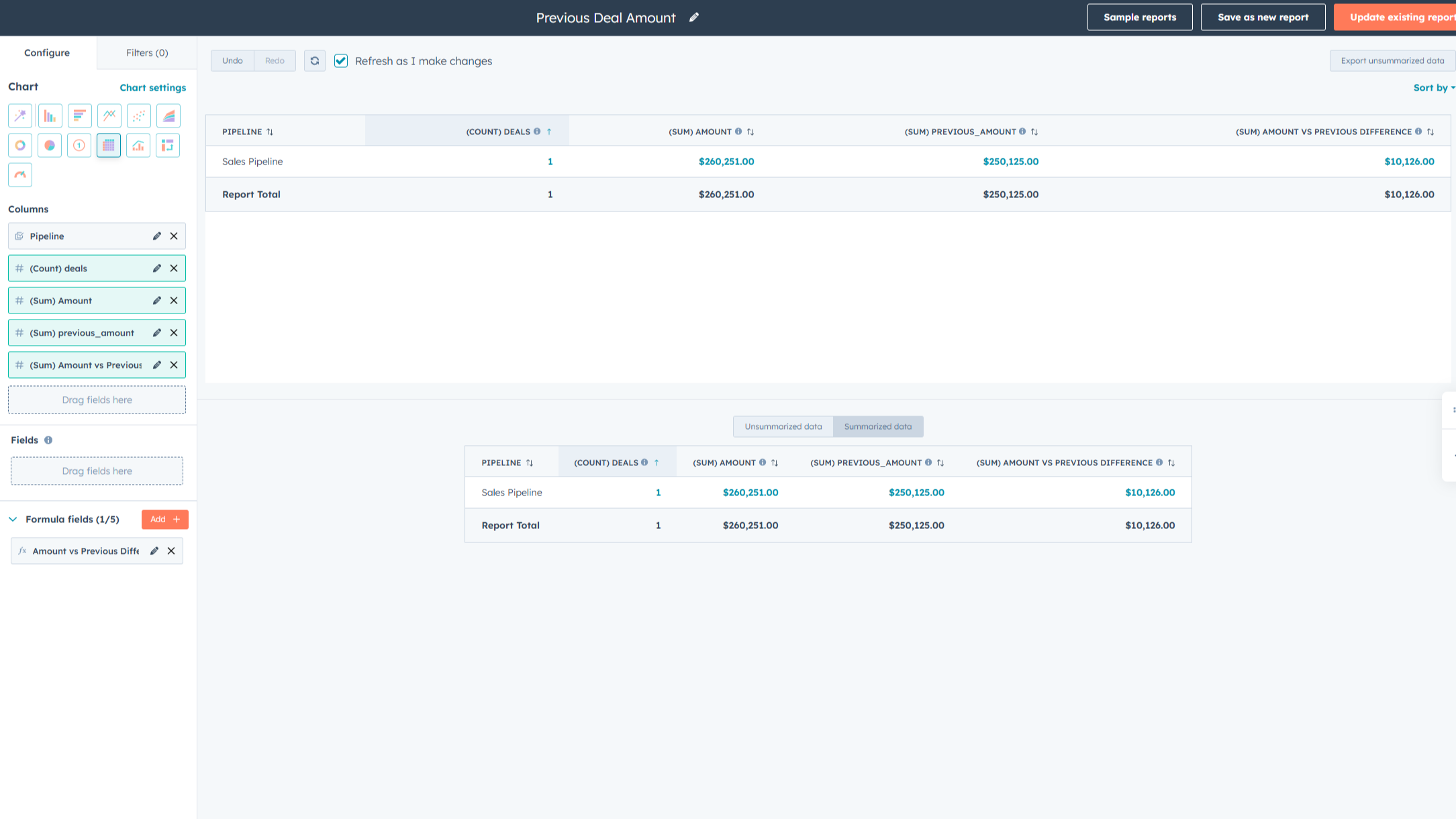Open the Sort by dropdown
1456x819 pixels.
pos(1433,87)
